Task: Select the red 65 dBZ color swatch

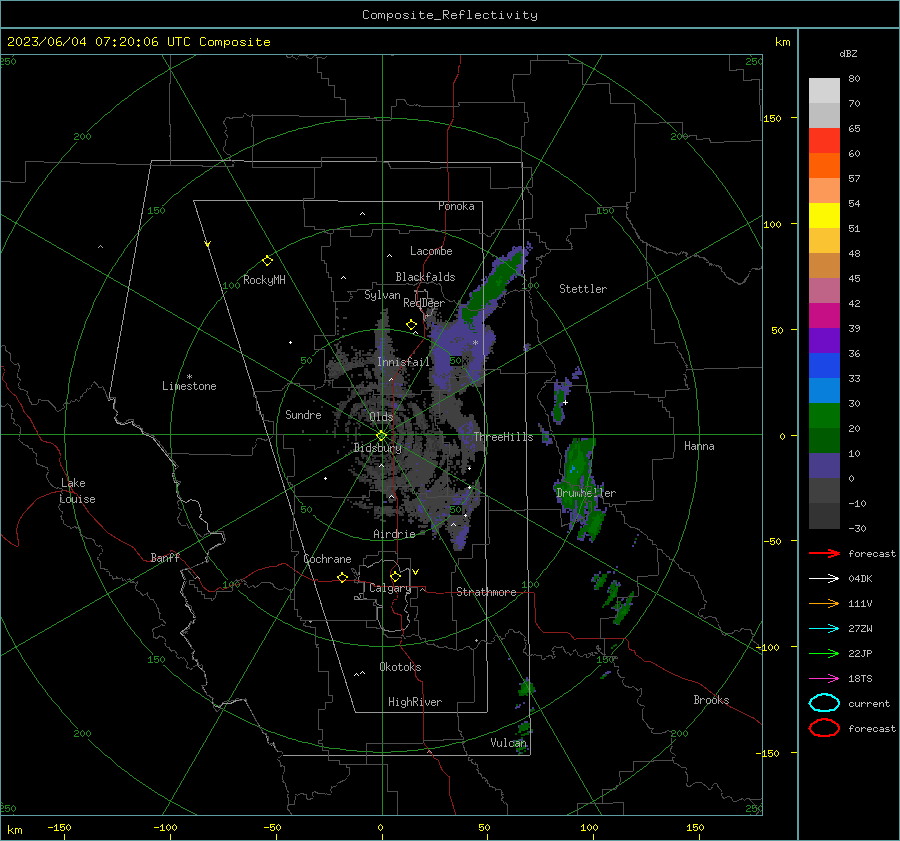Action: click(824, 141)
